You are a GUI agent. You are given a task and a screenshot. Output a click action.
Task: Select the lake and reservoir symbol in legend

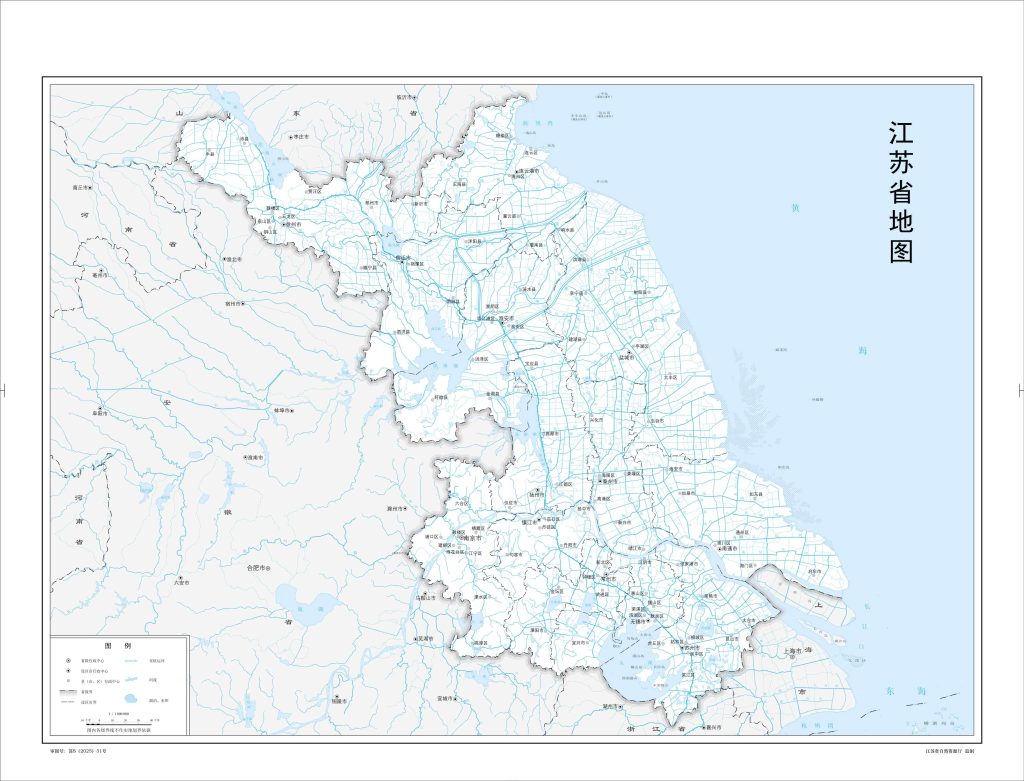[x=131, y=699]
